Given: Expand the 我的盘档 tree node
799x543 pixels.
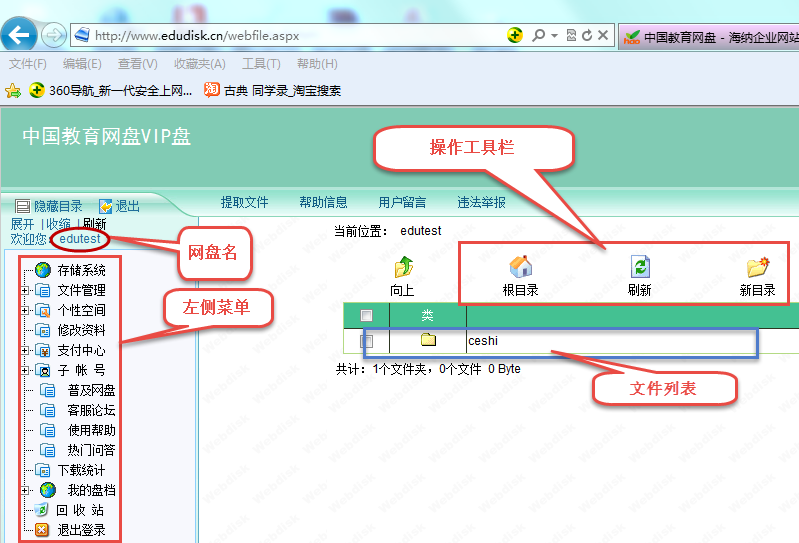Looking at the screenshot, I should [x=25, y=491].
